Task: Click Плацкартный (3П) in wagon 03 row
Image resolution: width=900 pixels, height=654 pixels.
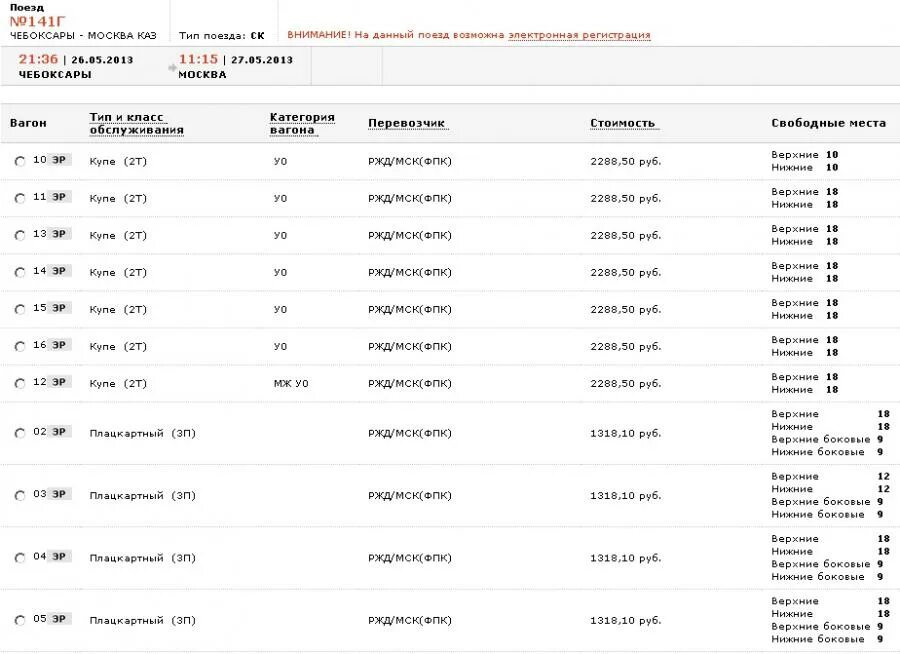Action: (142, 496)
